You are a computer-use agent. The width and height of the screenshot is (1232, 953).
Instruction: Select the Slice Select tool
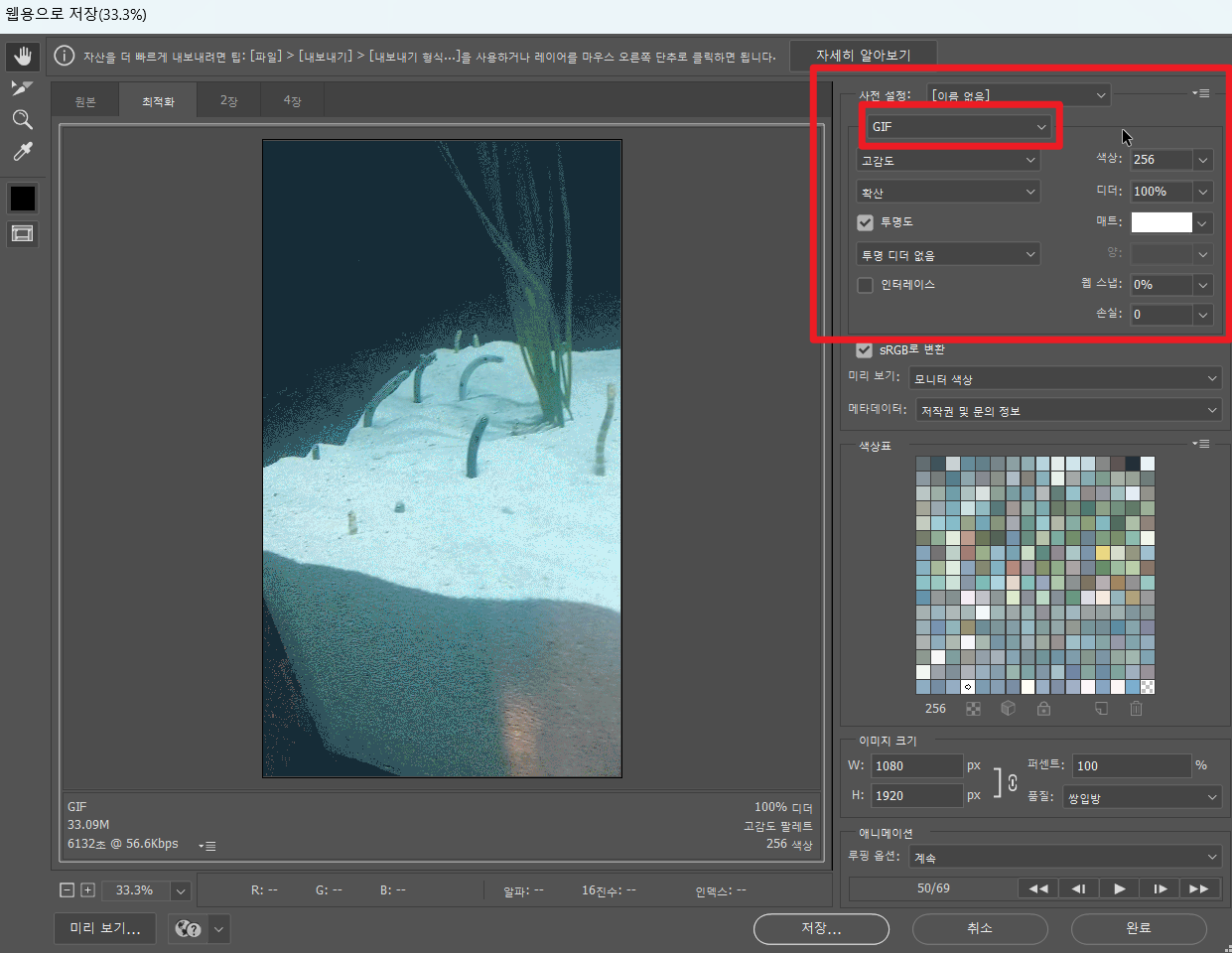click(22, 88)
